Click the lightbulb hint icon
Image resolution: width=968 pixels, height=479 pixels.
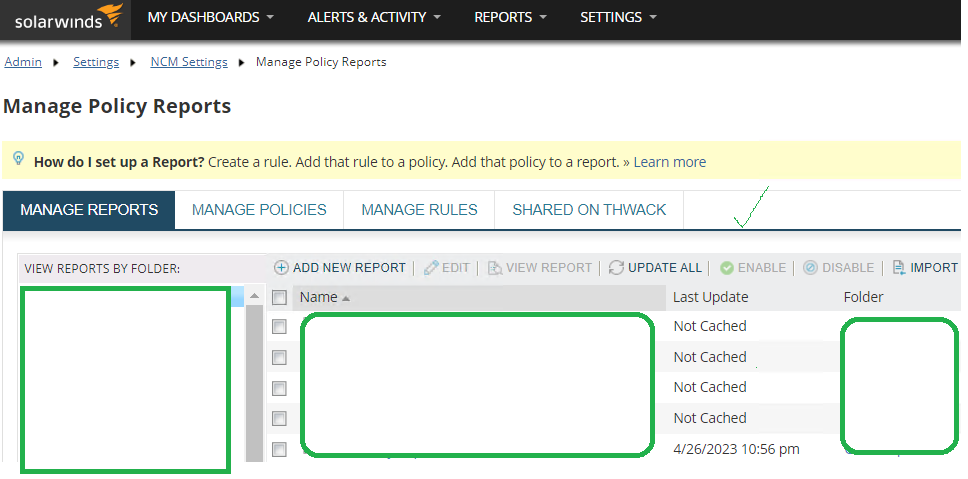coord(19,159)
